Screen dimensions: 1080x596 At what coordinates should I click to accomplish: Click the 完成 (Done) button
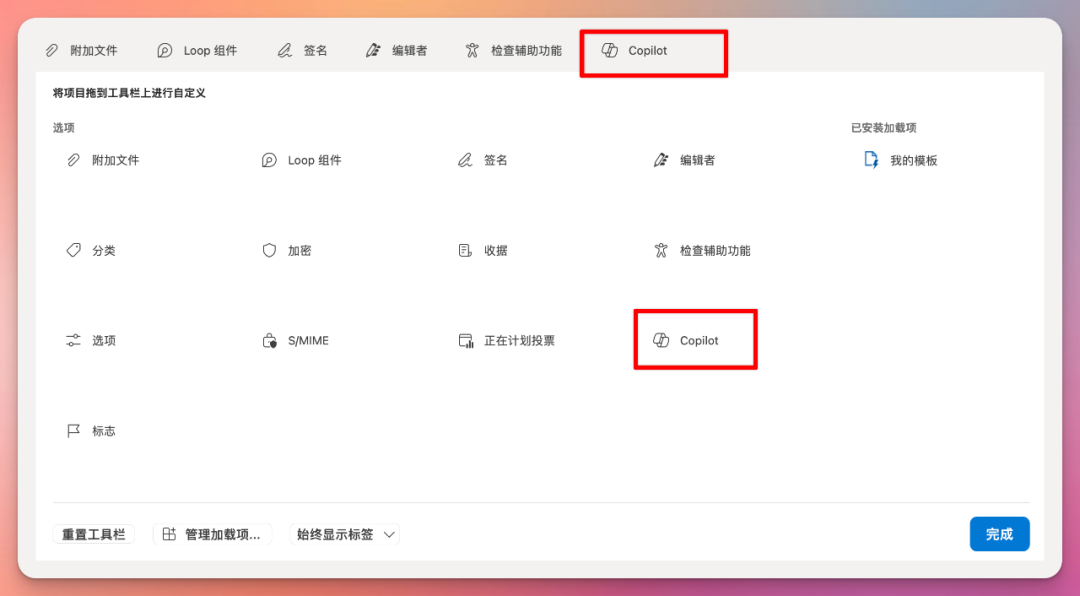point(999,533)
